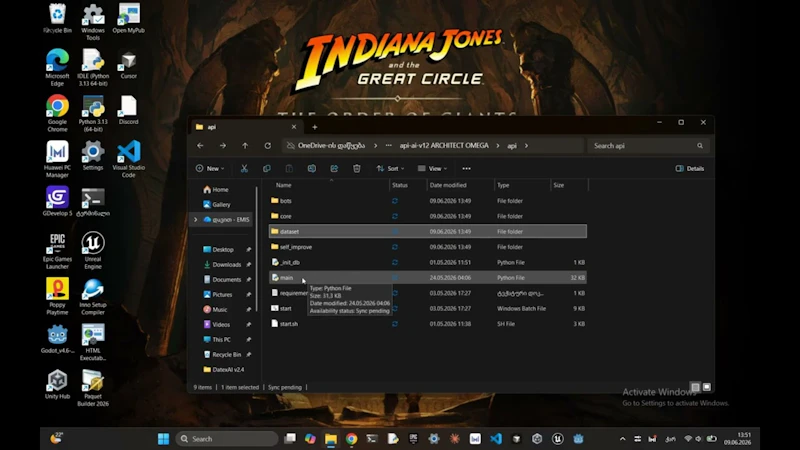The height and width of the screenshot is (450, 800).
Task: Cut the selected file
Action: [244, 168]
